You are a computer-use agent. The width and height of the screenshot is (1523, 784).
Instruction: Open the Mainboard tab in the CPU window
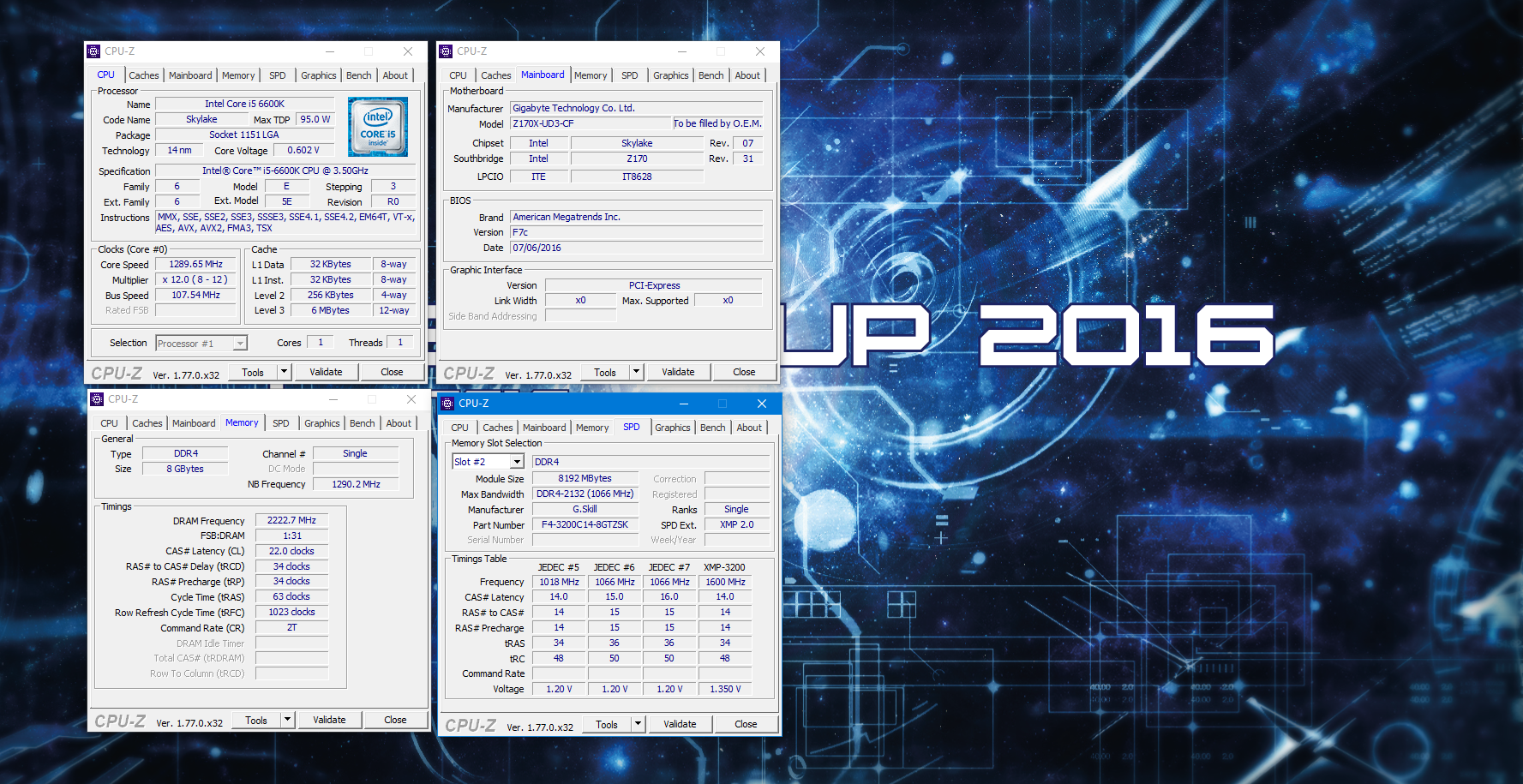[190, 75]
